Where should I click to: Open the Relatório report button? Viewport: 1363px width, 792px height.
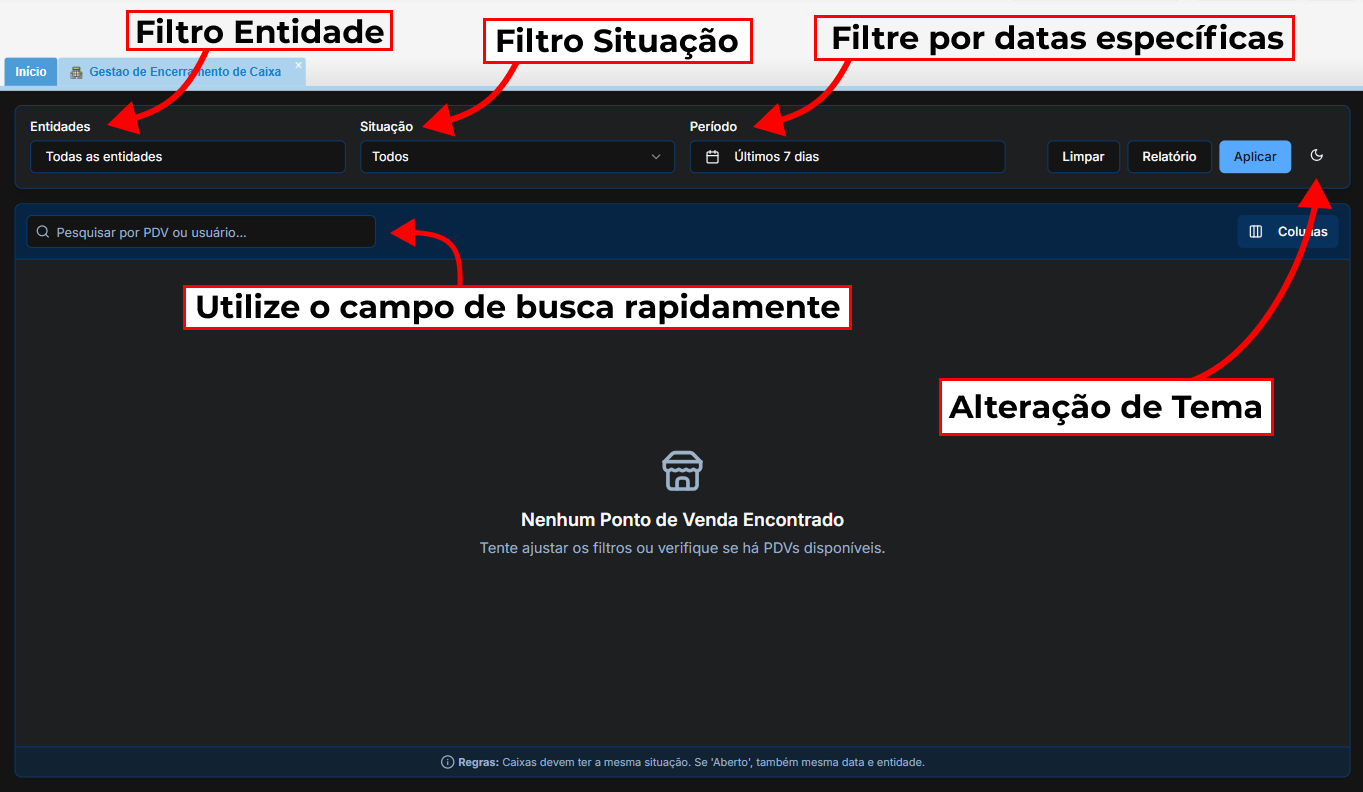[1169, 157]
